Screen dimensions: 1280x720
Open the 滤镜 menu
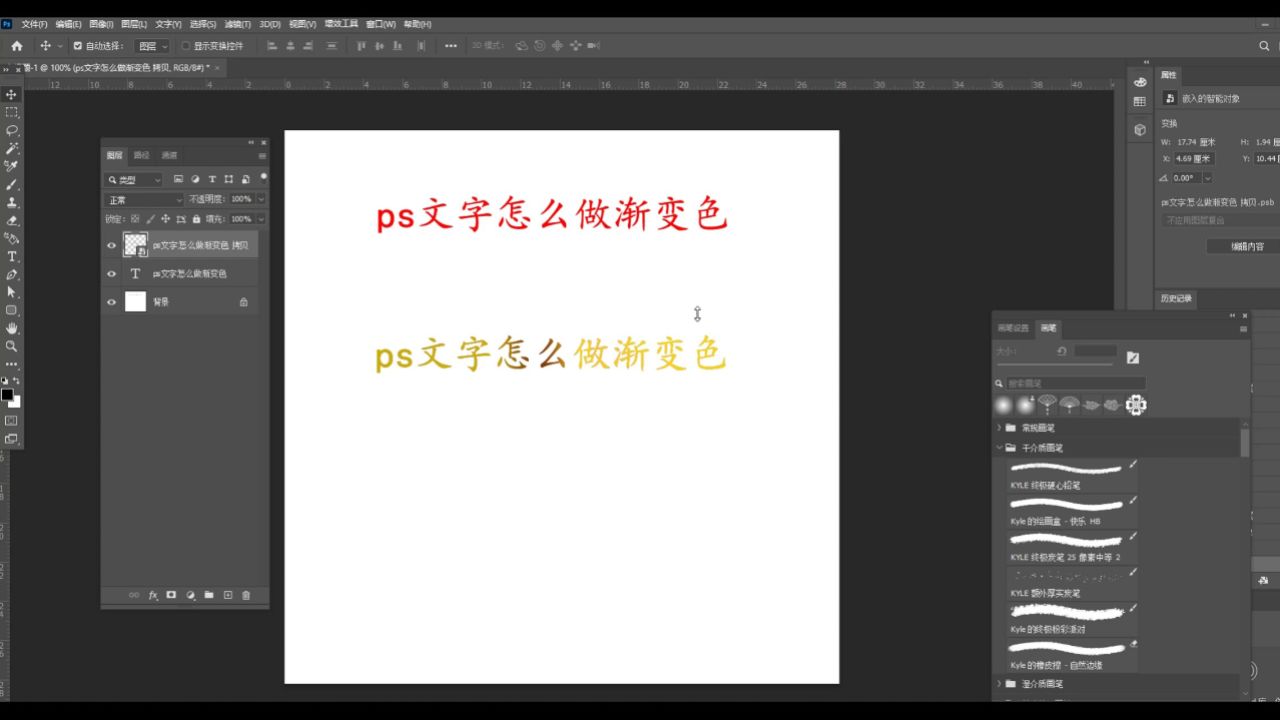click(236, 23)
